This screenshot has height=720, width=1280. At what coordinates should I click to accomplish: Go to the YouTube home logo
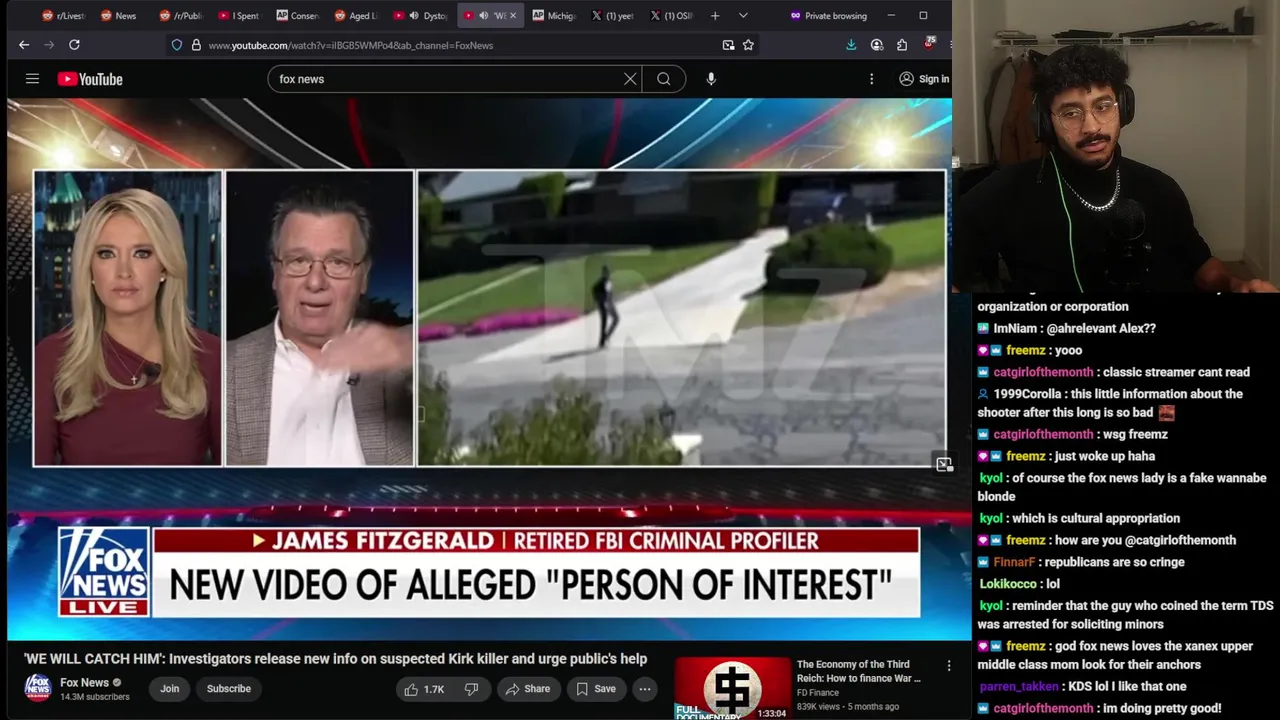tap(90, 79)
